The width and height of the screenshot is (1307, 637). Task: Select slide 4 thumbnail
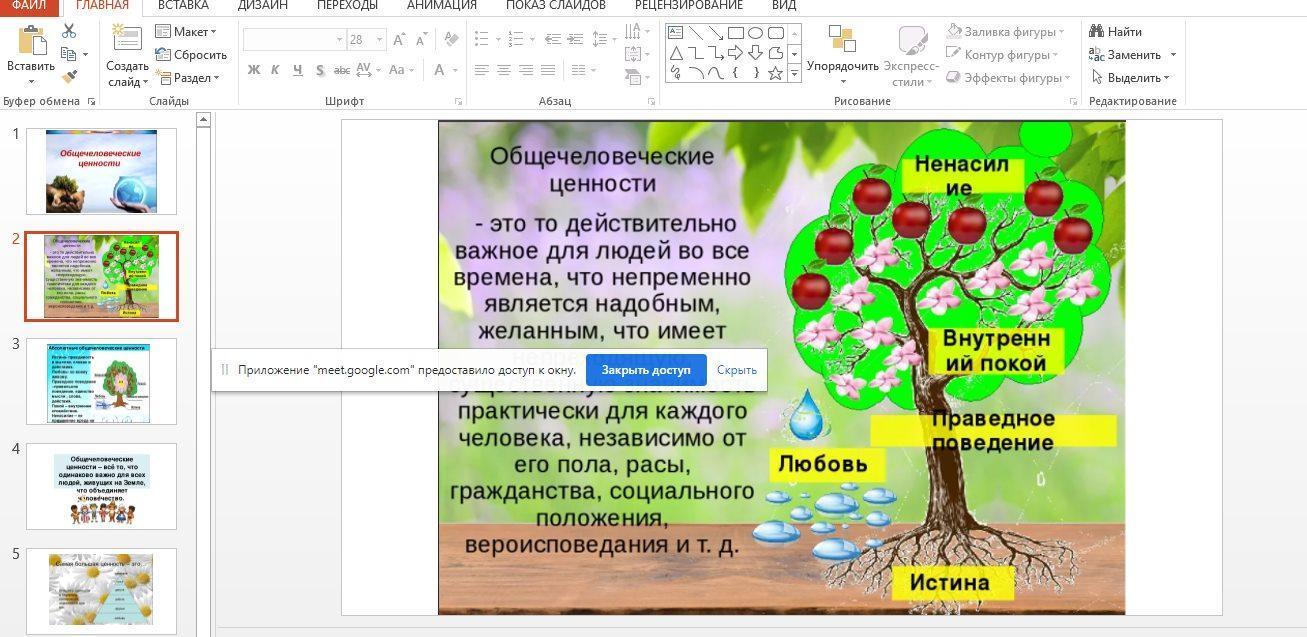coord(101,486)
